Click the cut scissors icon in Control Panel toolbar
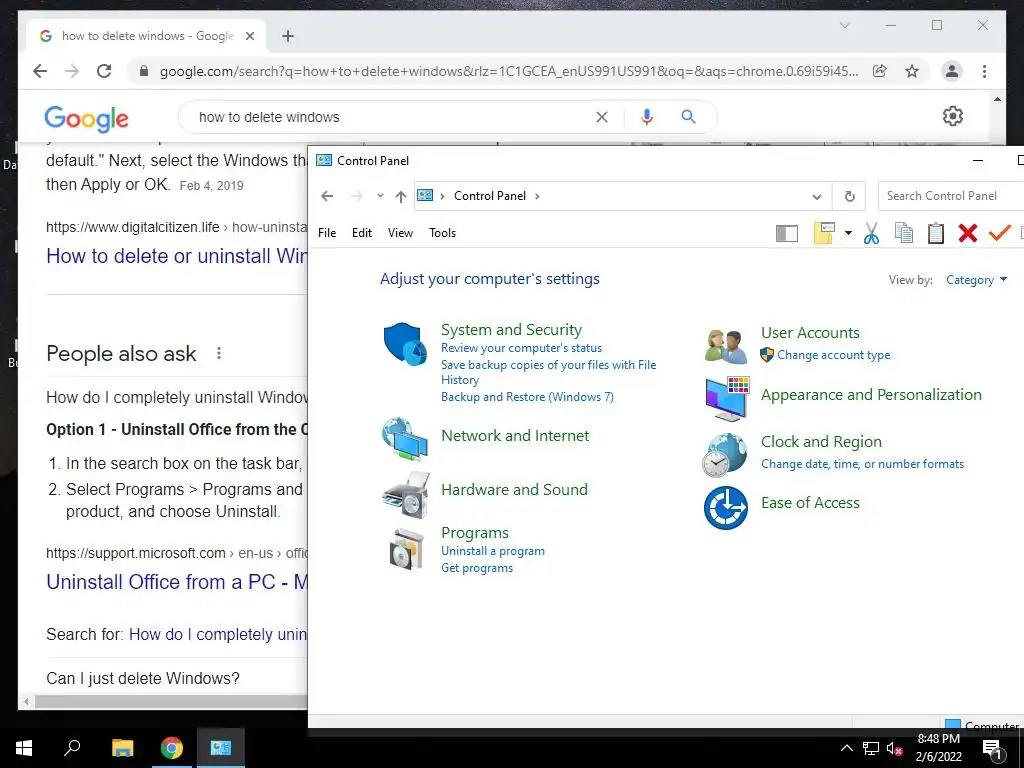Screen dimensions: 1024x768 [871, 233]
